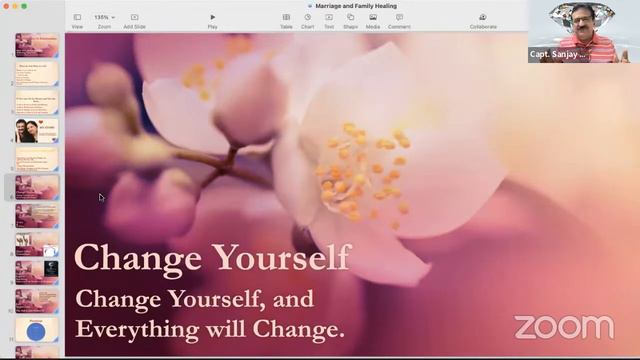This screenshot has height=360, width=640.
Task: Select slide 11 thumbnail with blue circle
Action: point(37,330)
